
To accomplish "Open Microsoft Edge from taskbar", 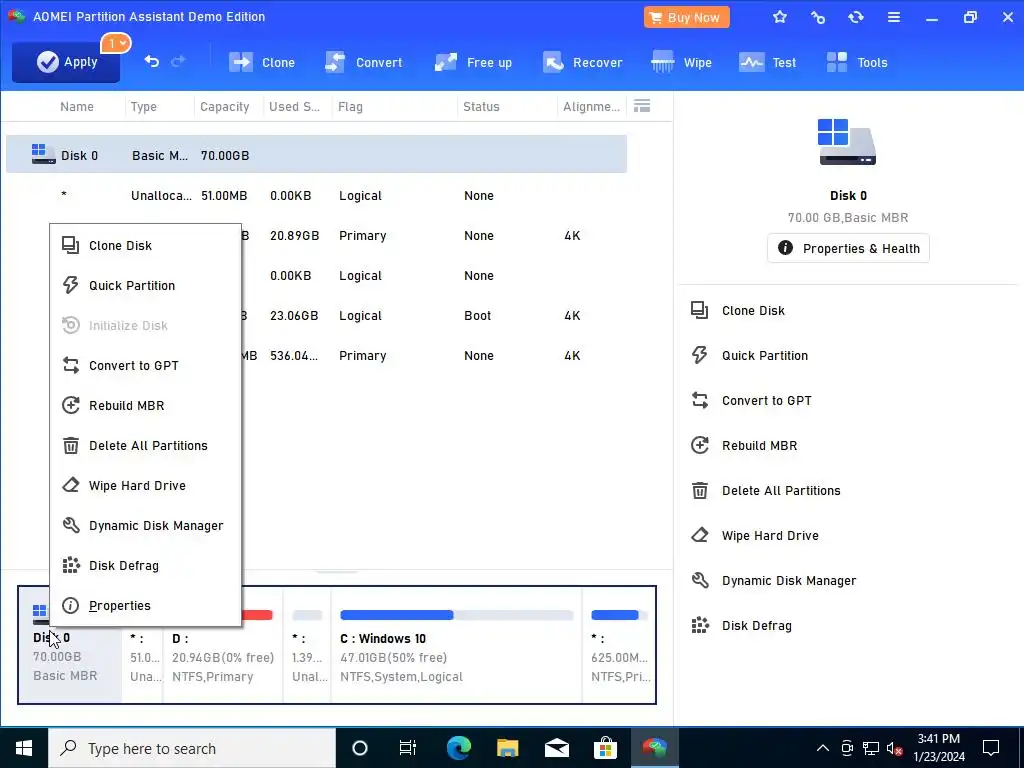I will 458,748.
